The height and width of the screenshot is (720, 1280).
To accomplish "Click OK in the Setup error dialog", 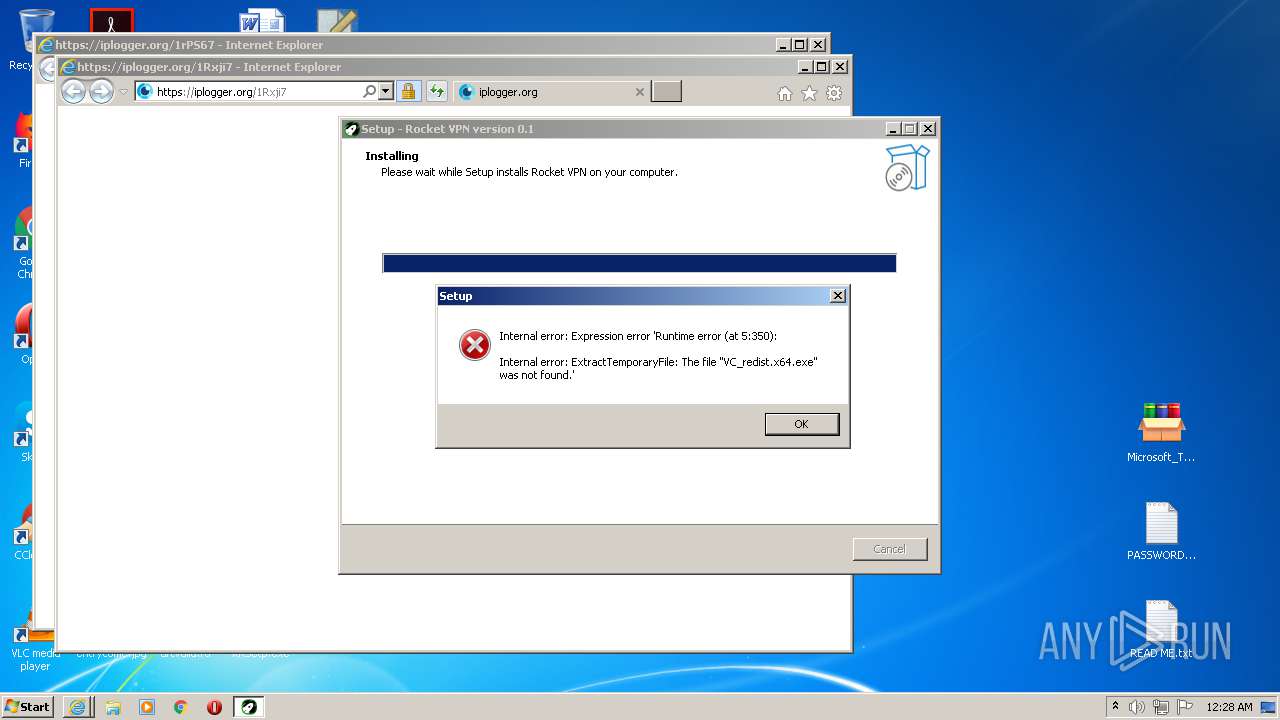I will click(x=801, y=424).
